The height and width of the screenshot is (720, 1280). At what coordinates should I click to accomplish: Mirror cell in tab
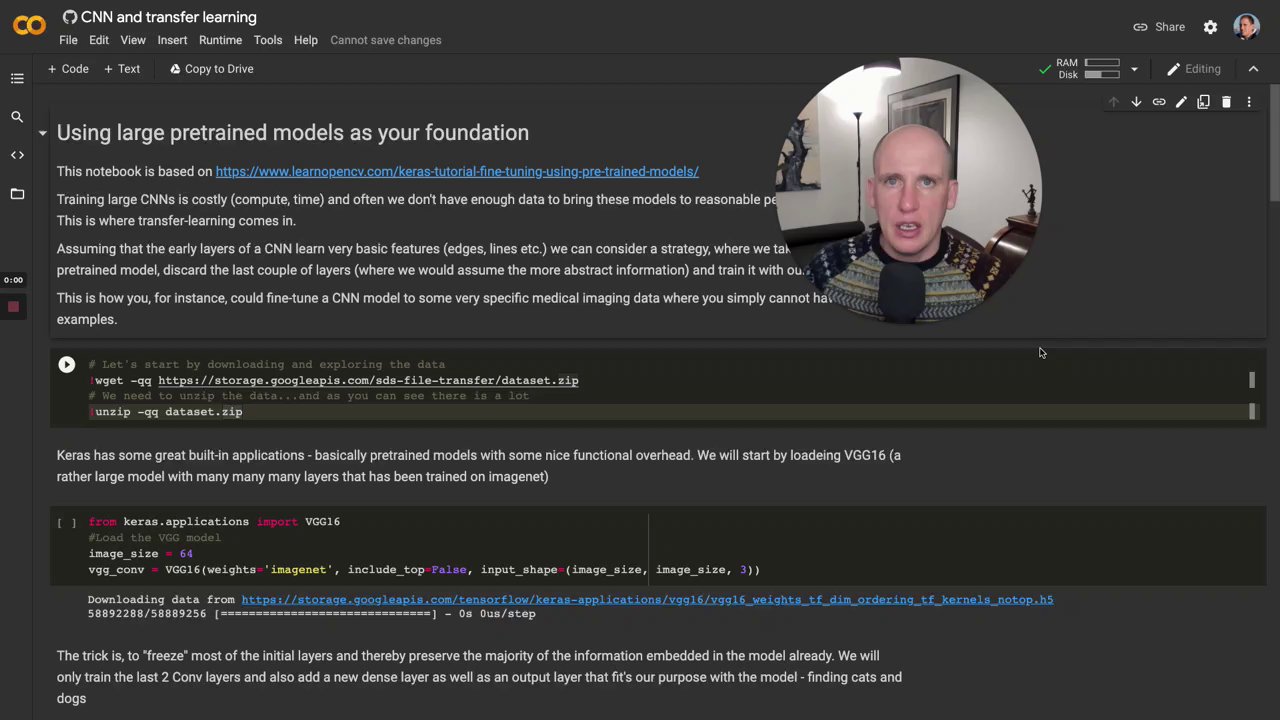coord(1203,102)
